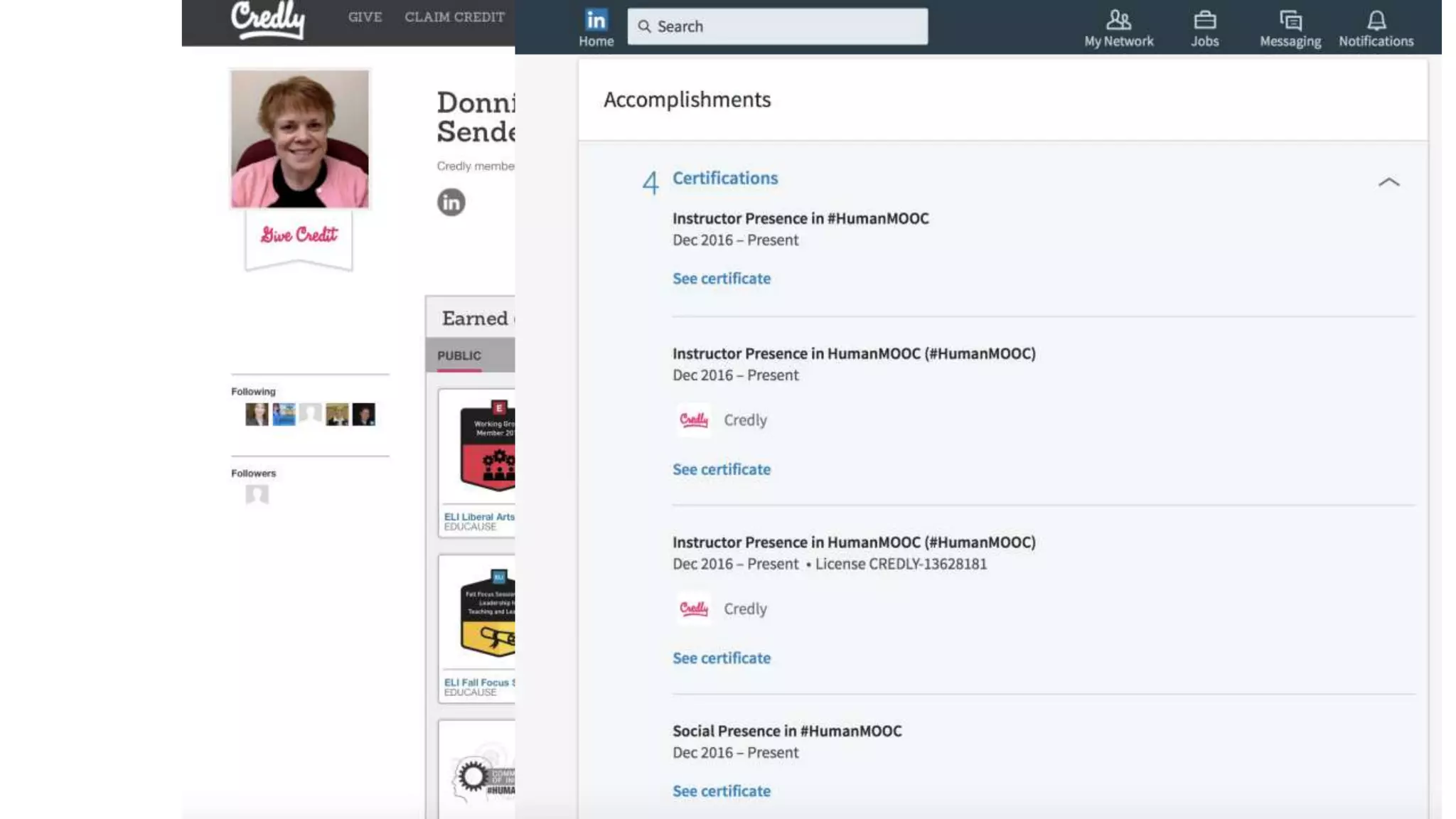Click Credly logo beside License CREDLY-13628181 entry
Screen dimensions: 1456x819
pyautogui.click(x=693, y=609)
